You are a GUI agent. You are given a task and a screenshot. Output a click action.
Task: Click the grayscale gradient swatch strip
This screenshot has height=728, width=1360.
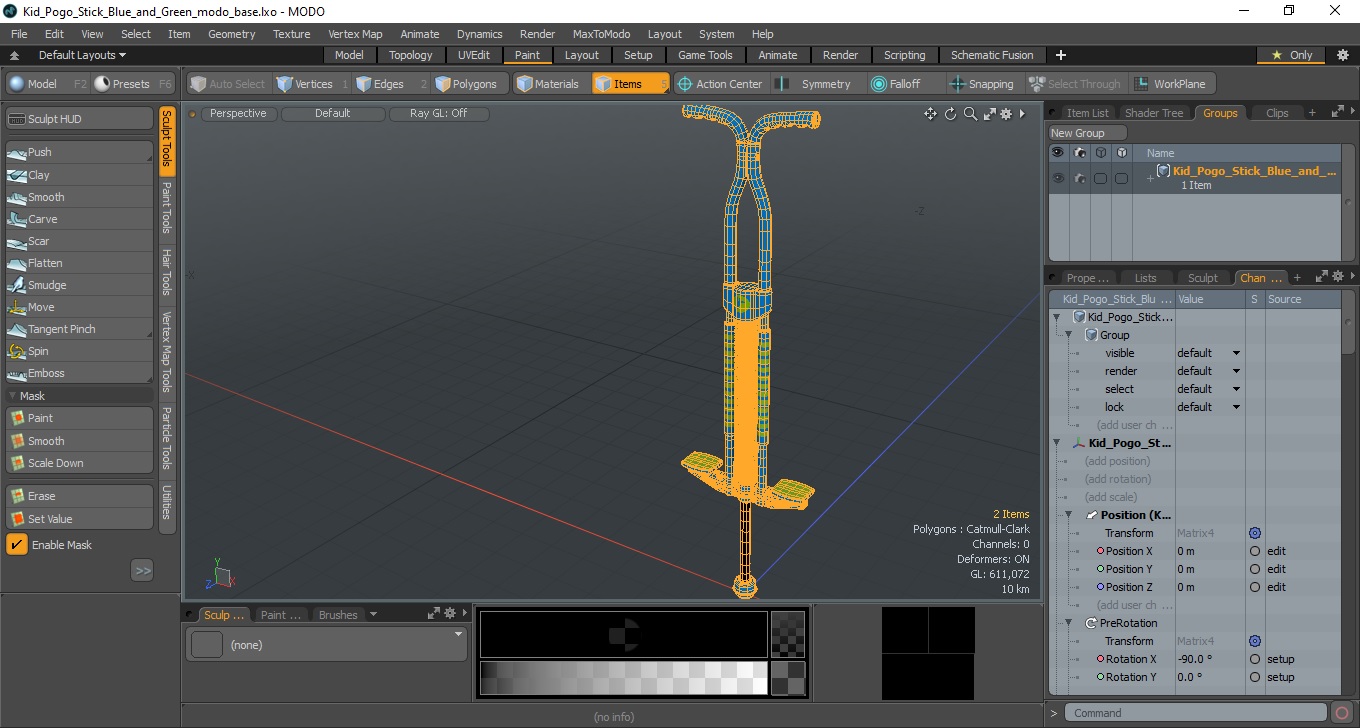click(623, 678)
